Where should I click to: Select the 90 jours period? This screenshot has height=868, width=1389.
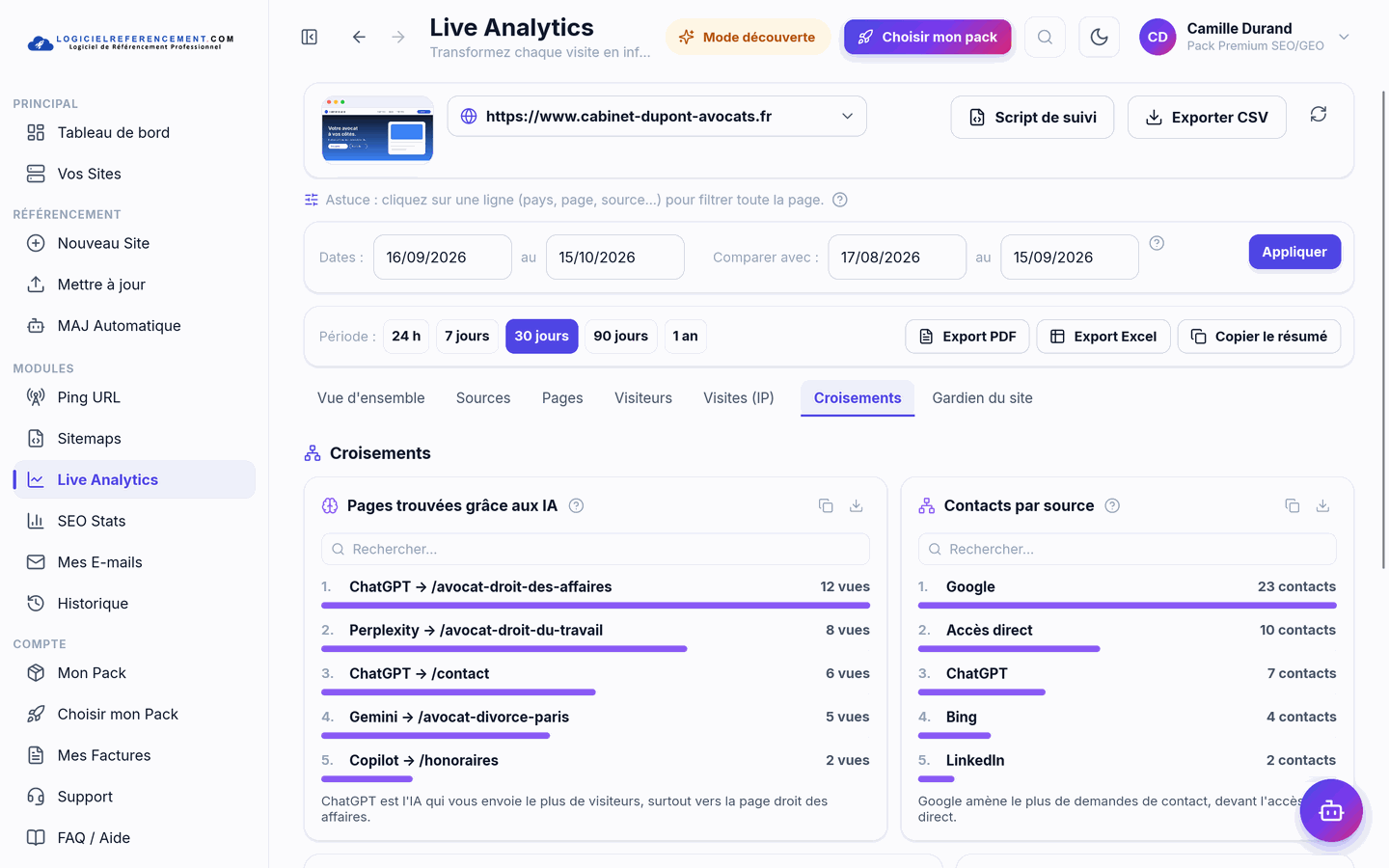pyautogui.click(x=620, y=336)
